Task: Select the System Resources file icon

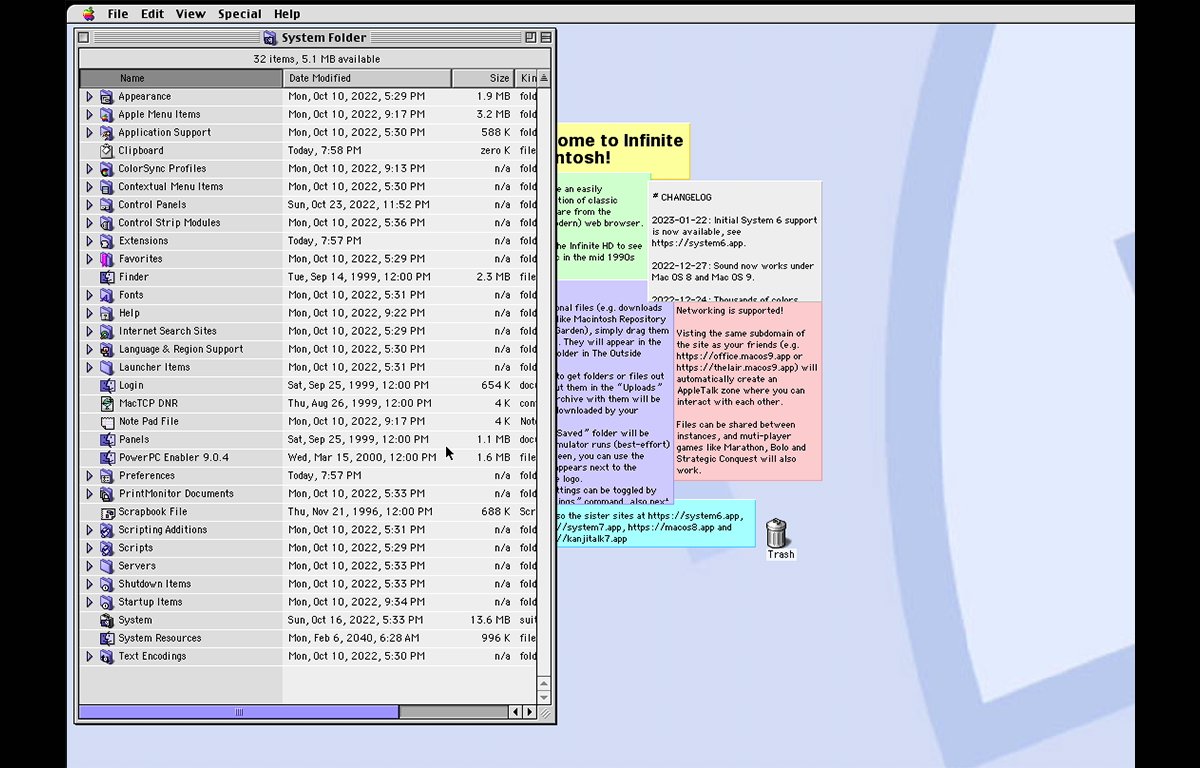Action: (107, 638)
